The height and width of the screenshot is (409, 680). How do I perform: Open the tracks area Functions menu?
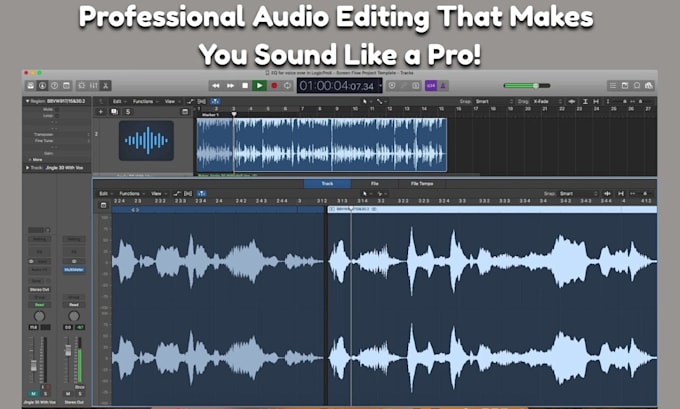[x=144, y=101]
